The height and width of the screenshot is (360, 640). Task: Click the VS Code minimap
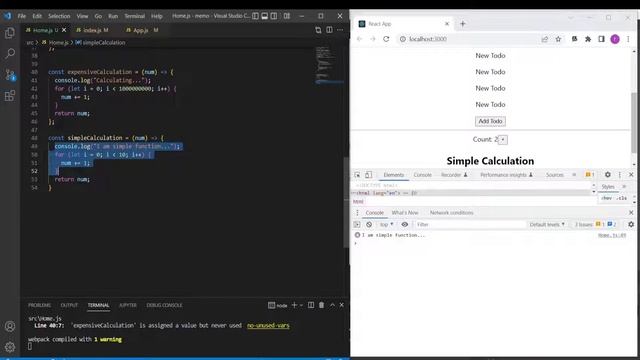(x=329, y=65)
